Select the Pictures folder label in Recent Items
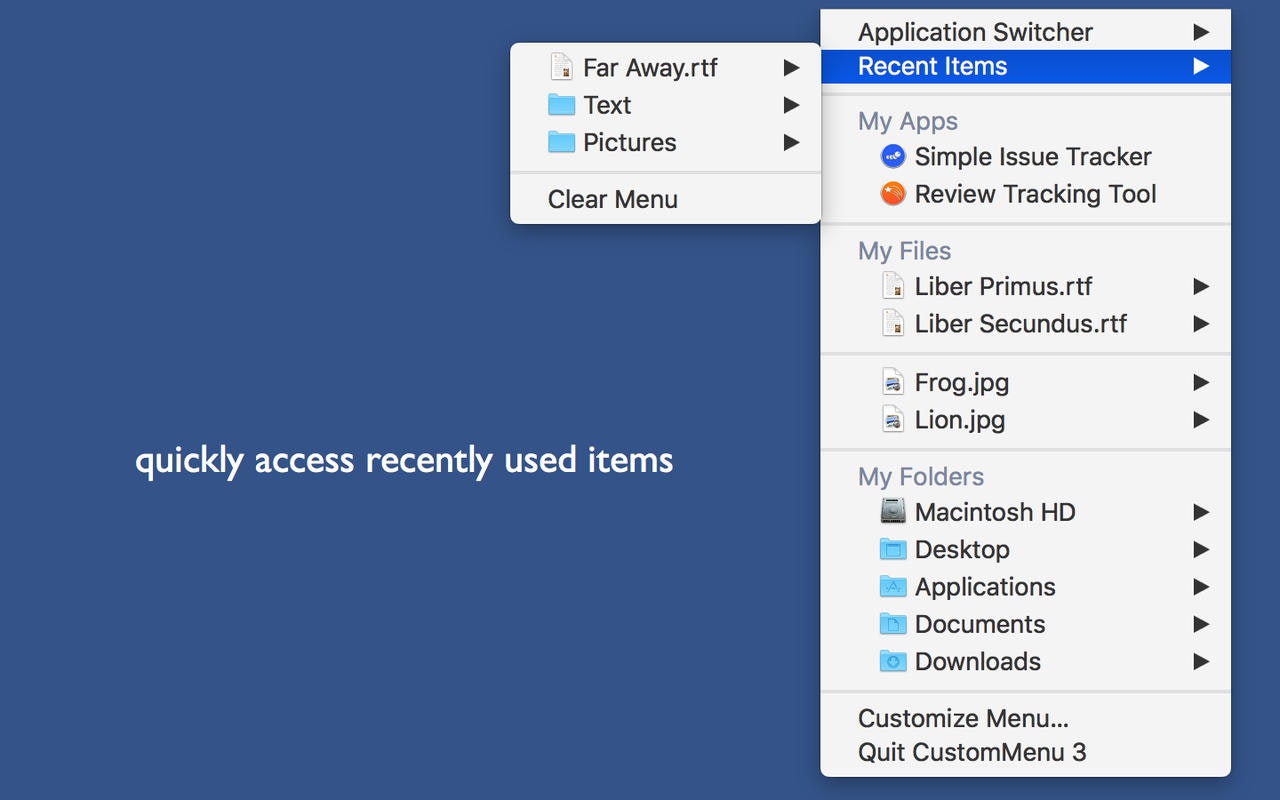 (x=630, y=142)
